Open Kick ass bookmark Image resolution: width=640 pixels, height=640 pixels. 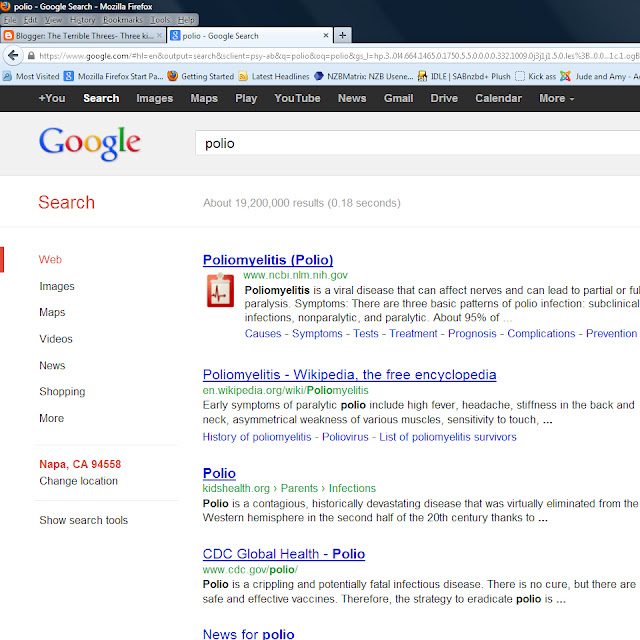point(535,76)
